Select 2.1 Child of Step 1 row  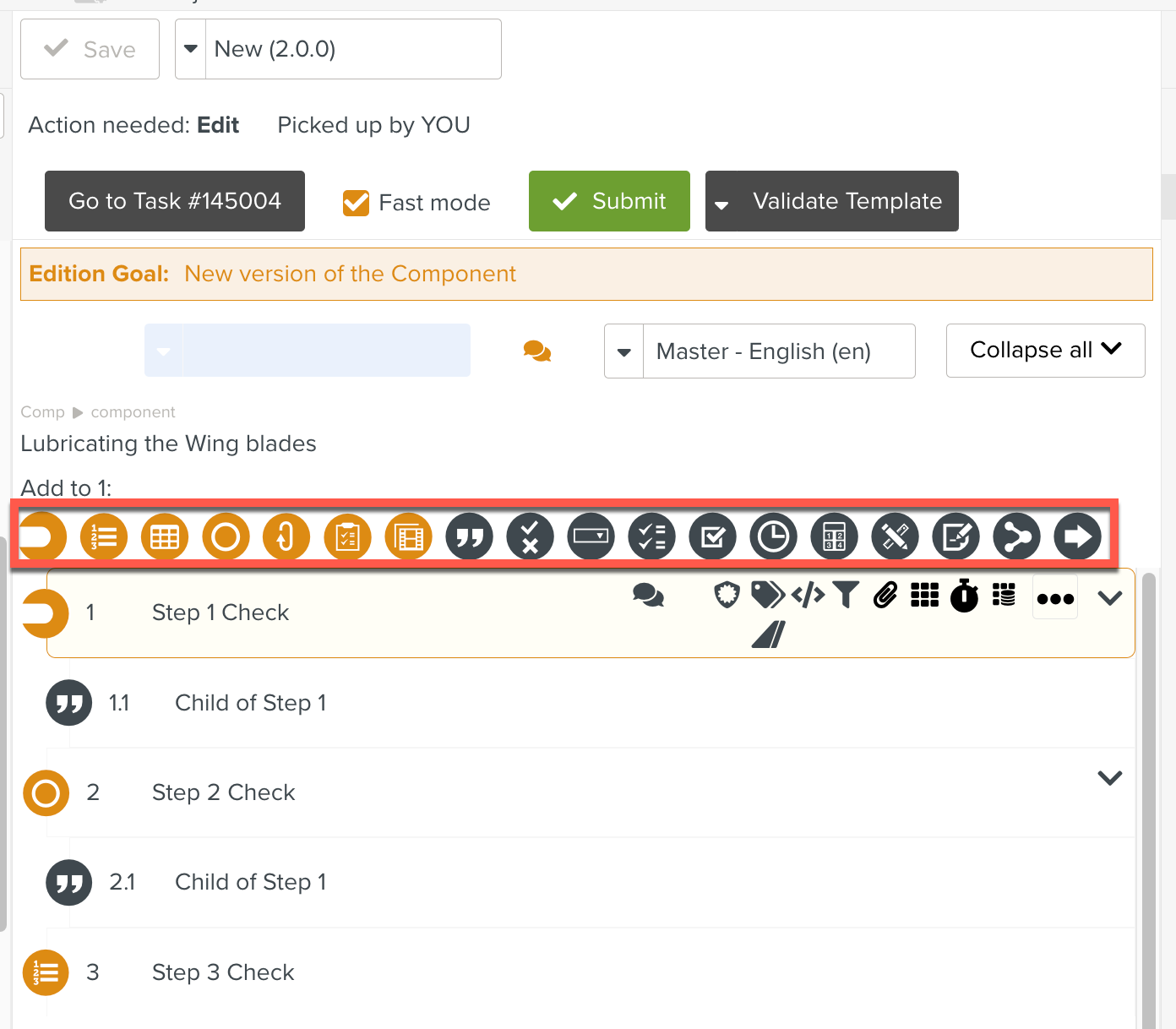pos(591,882)
